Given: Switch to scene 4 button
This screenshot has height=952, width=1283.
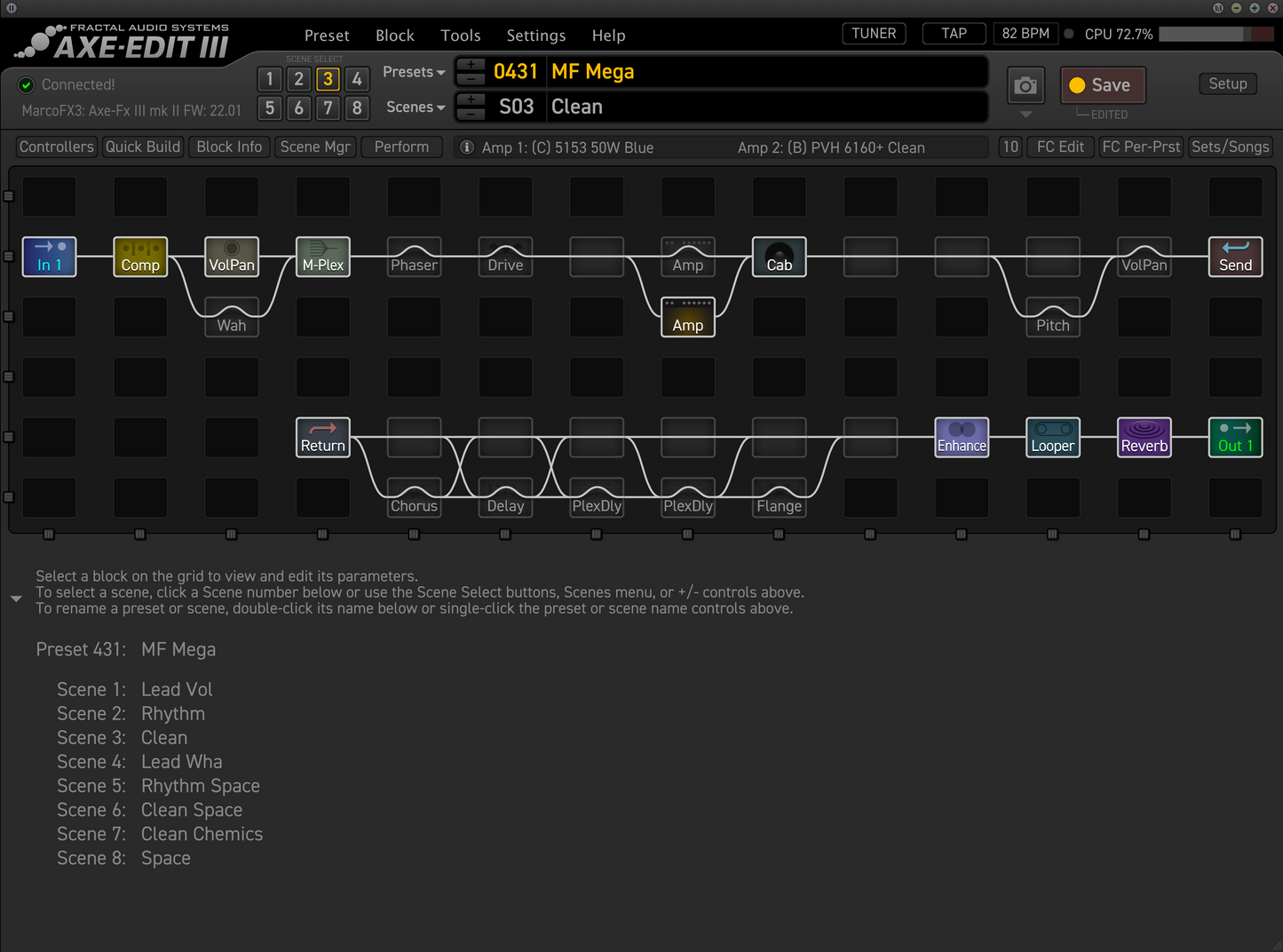Looking at the screenshot, I should coord(357,79).
